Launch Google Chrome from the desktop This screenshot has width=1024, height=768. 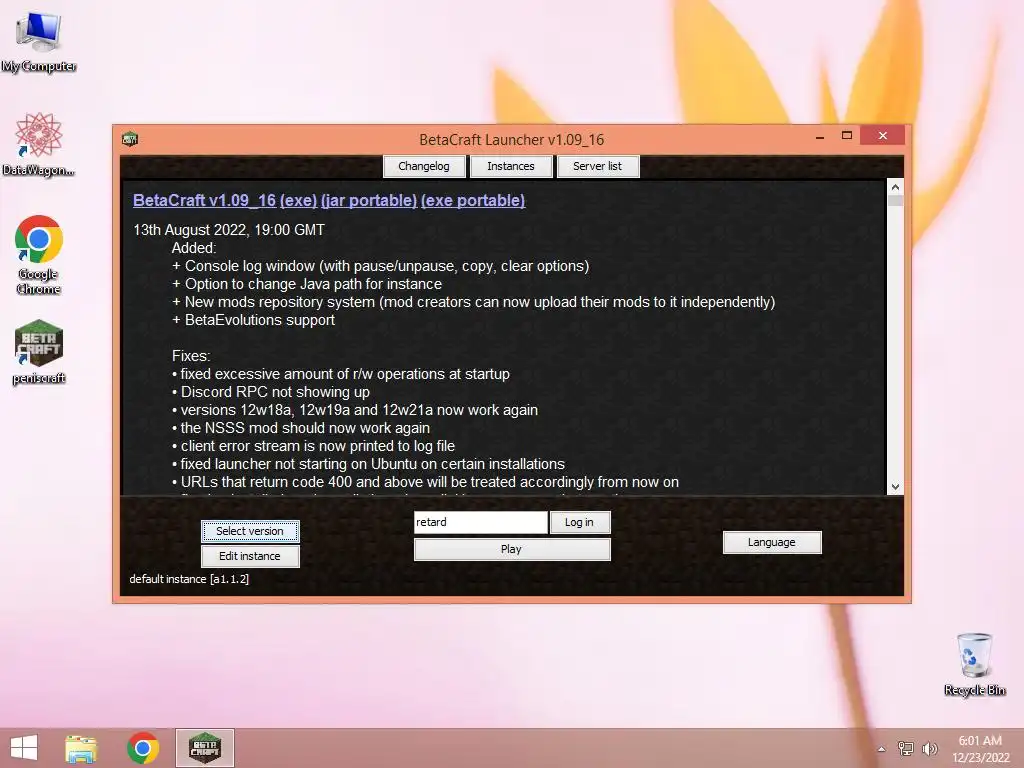point(39,255)
